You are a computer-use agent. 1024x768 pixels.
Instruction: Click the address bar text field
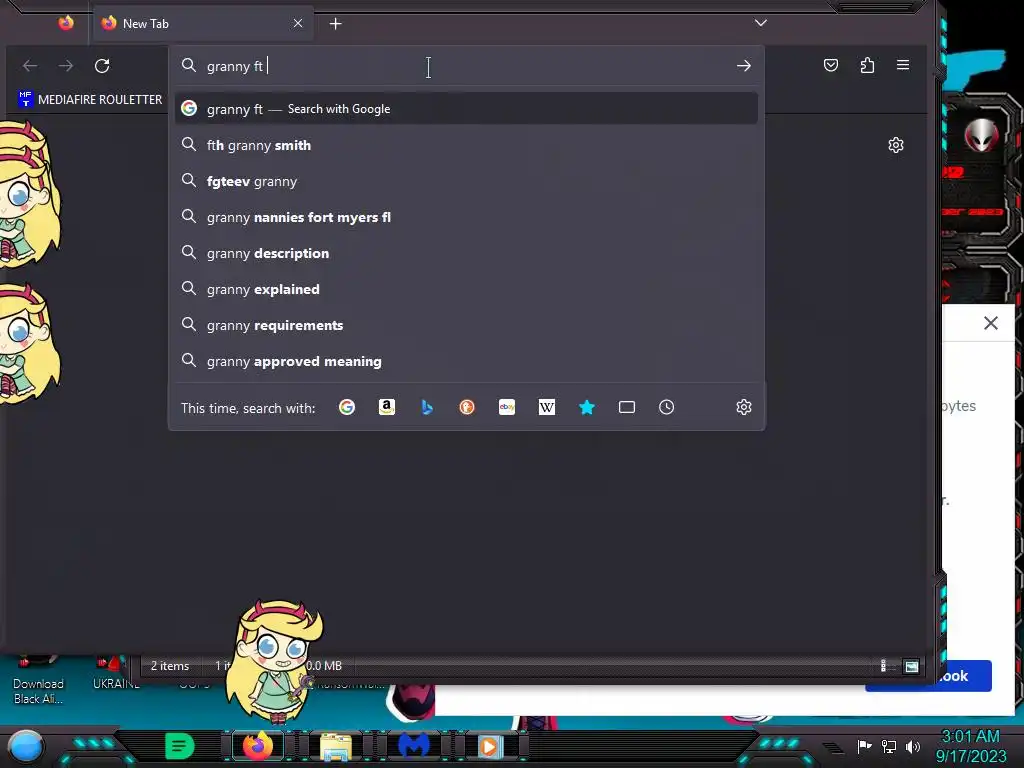click(464, 66)
